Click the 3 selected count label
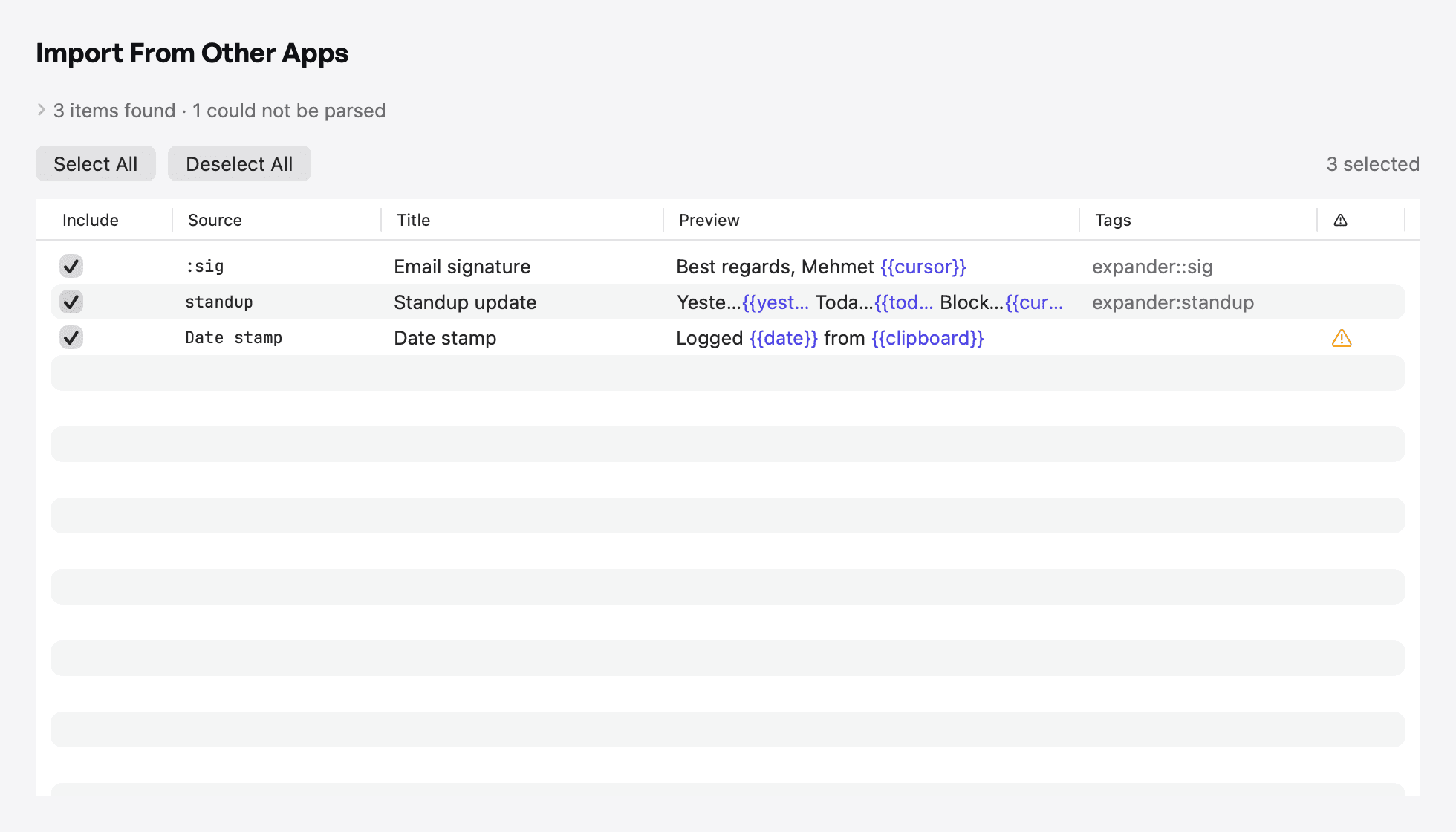This screenshot has height=832, width=1456. (1373, 164)
